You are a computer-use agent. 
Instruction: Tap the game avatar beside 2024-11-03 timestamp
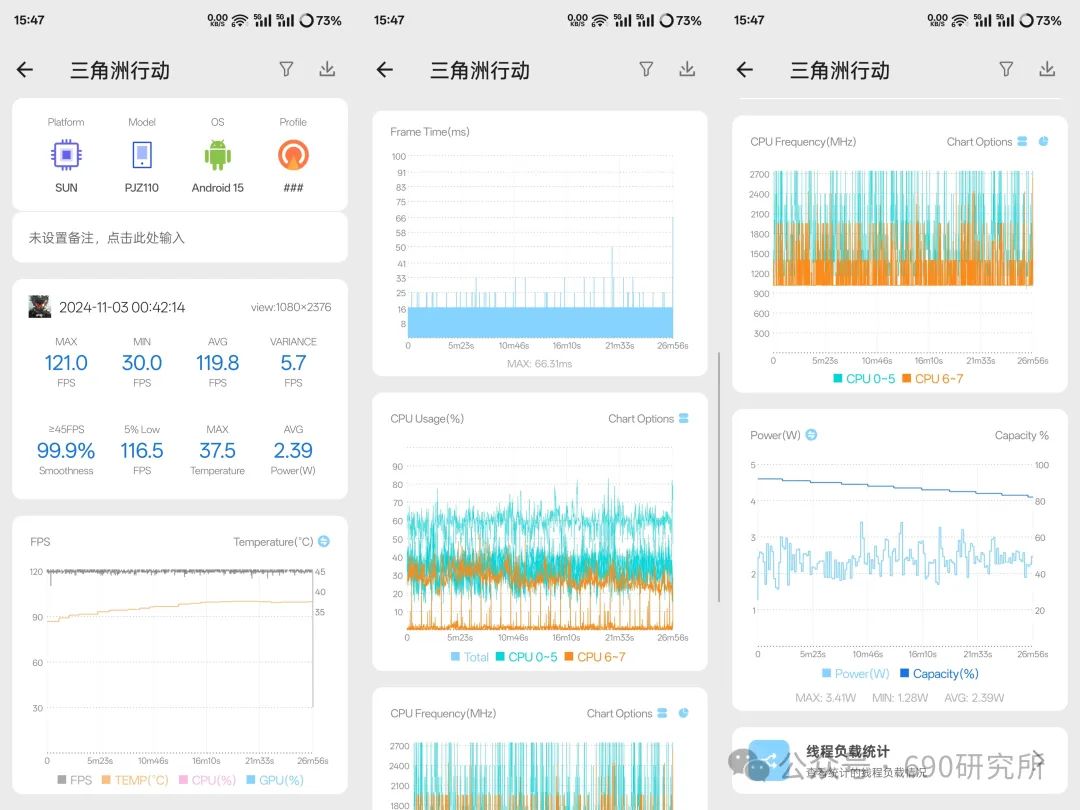[x=40, y=307]
